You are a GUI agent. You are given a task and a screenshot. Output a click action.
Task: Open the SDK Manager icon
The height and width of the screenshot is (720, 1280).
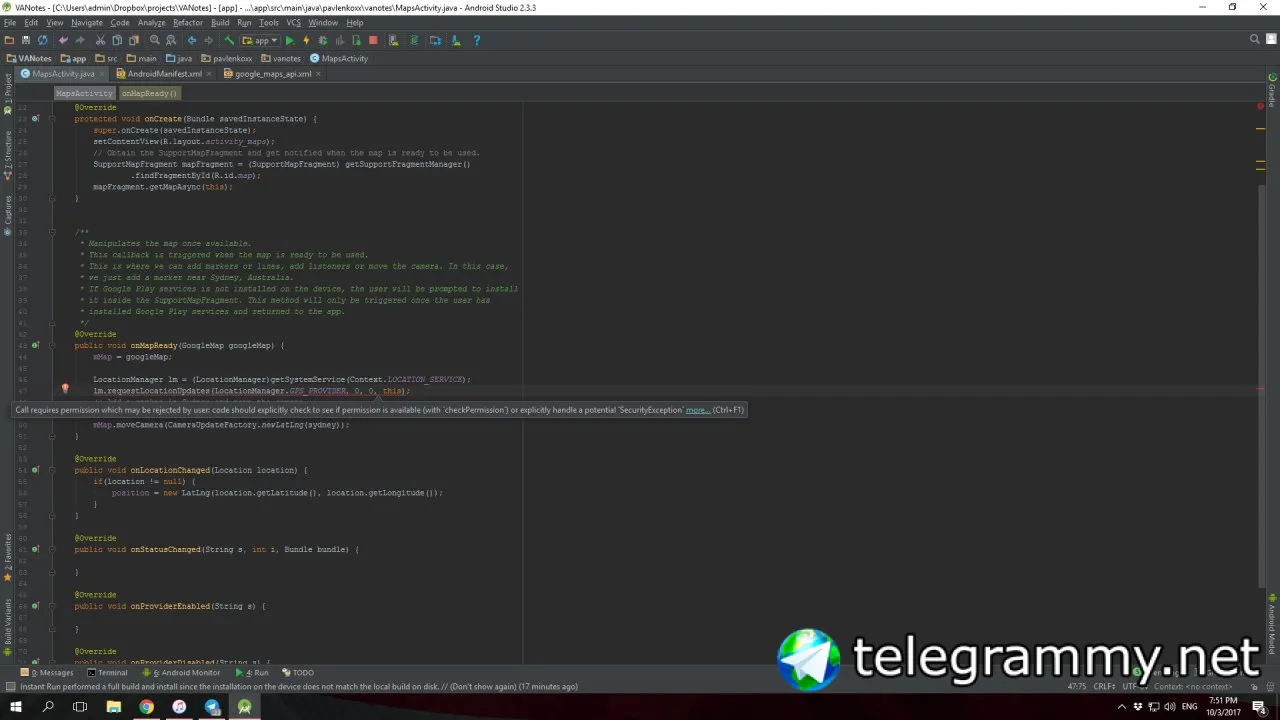(455, 40)
